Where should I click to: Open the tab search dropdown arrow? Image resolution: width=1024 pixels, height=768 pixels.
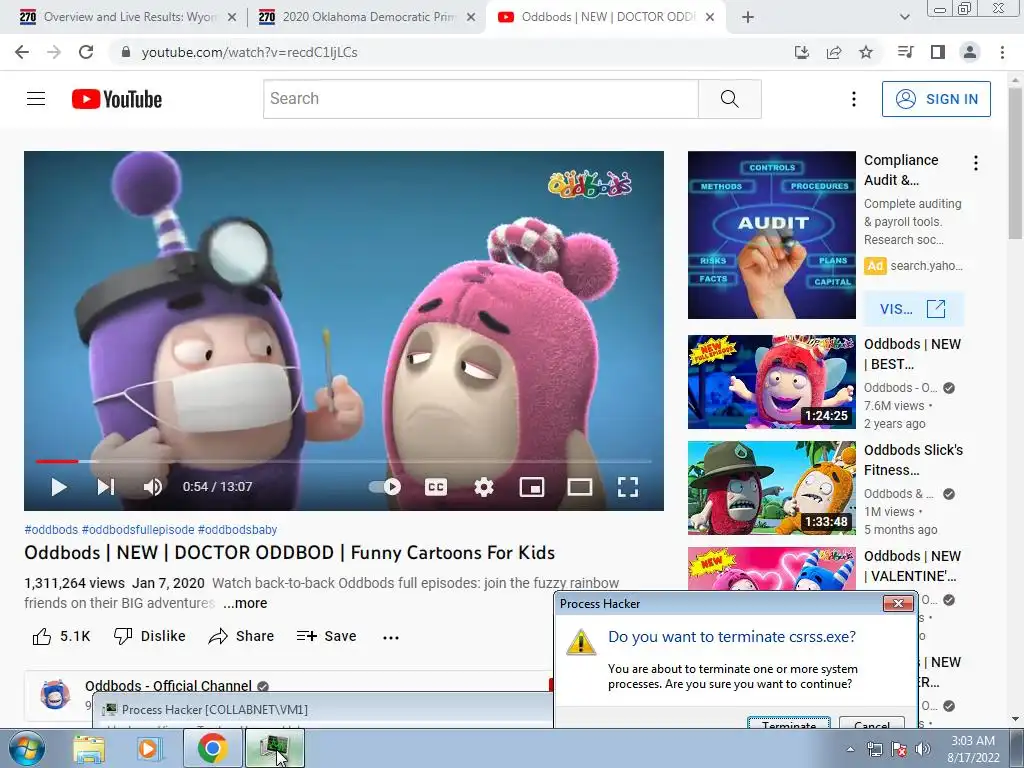904,17
